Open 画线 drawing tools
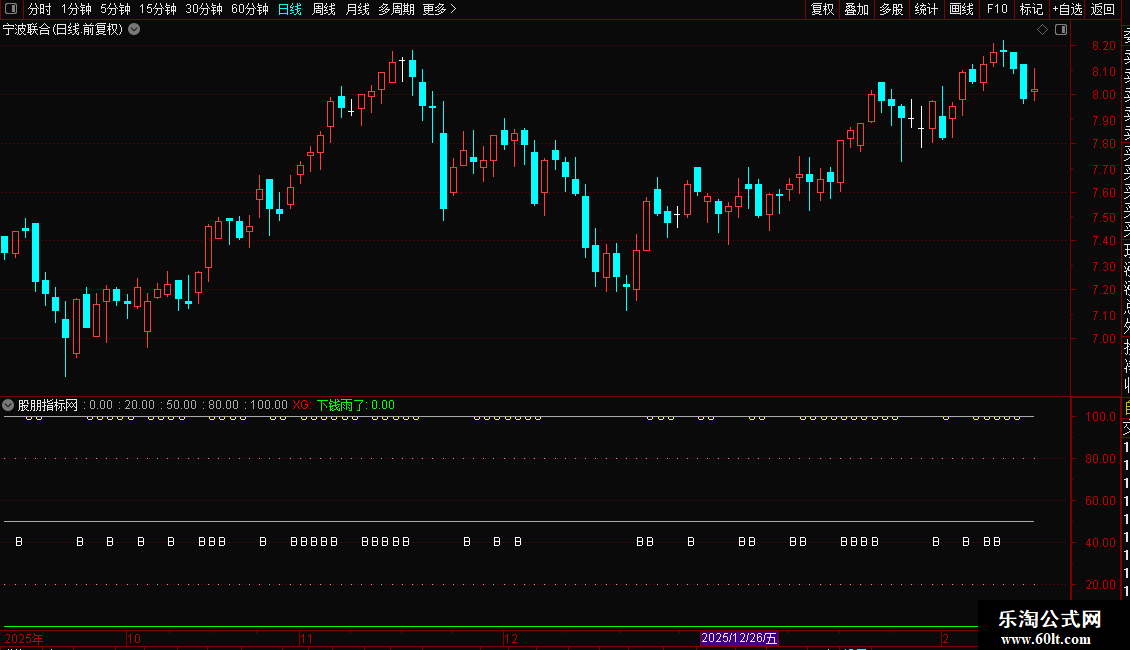 tap(961, 9)
